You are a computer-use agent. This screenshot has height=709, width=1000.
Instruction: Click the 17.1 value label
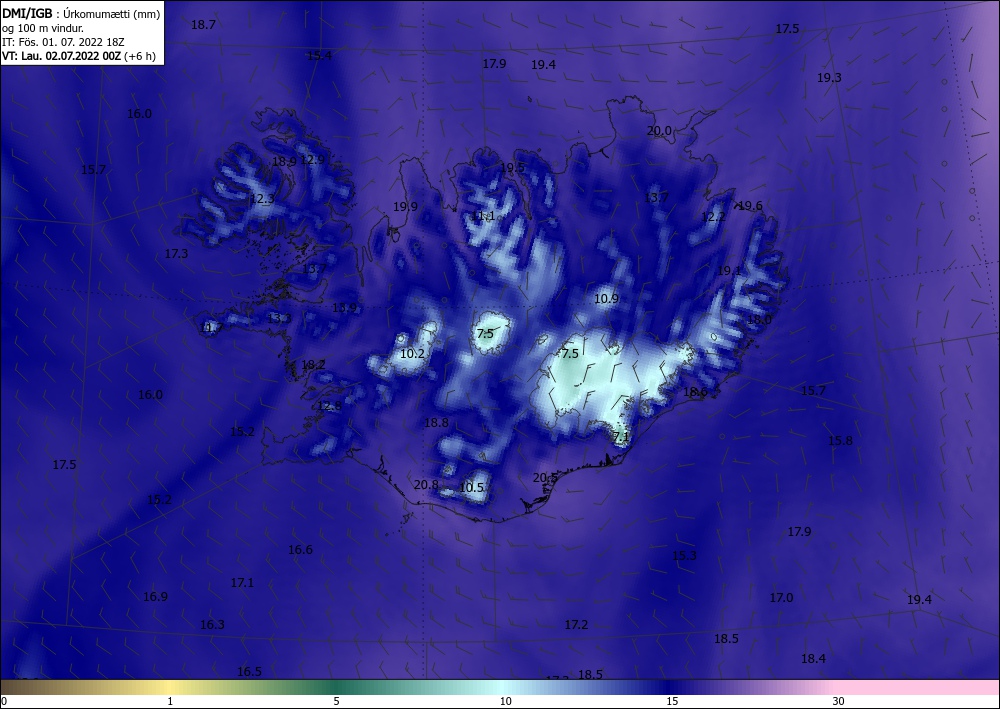(x=242, y=583)
